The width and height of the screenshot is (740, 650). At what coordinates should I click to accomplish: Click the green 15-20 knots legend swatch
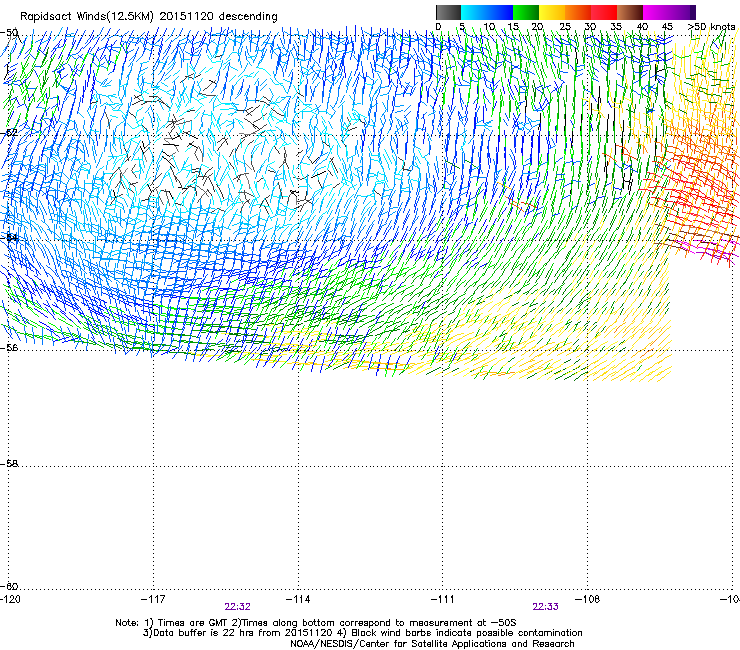526,12
